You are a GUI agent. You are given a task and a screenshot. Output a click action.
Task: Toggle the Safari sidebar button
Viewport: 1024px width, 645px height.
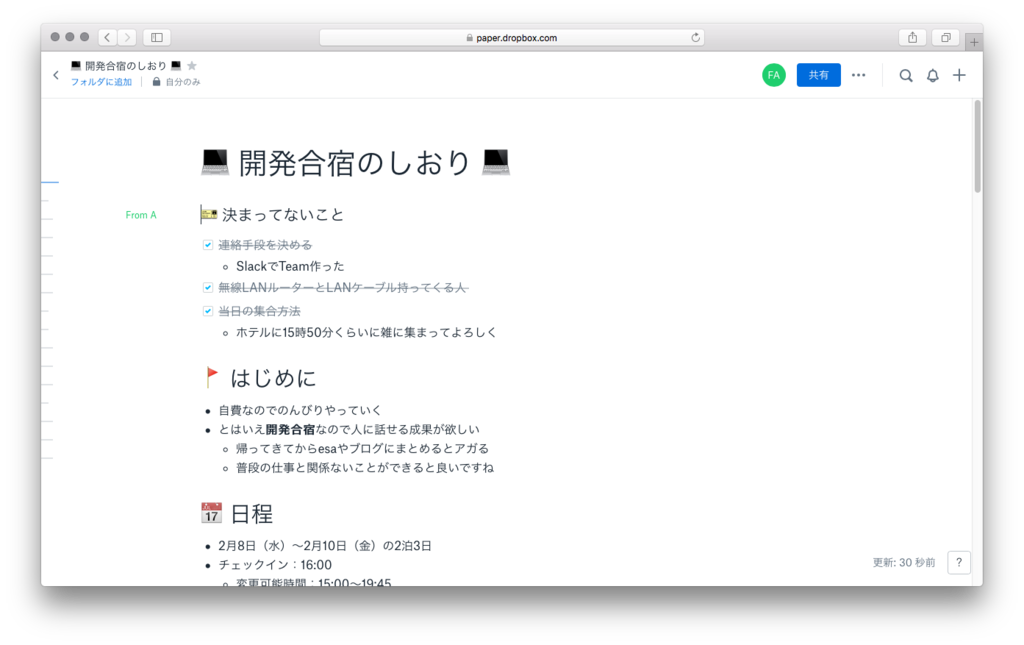[157, 37]
